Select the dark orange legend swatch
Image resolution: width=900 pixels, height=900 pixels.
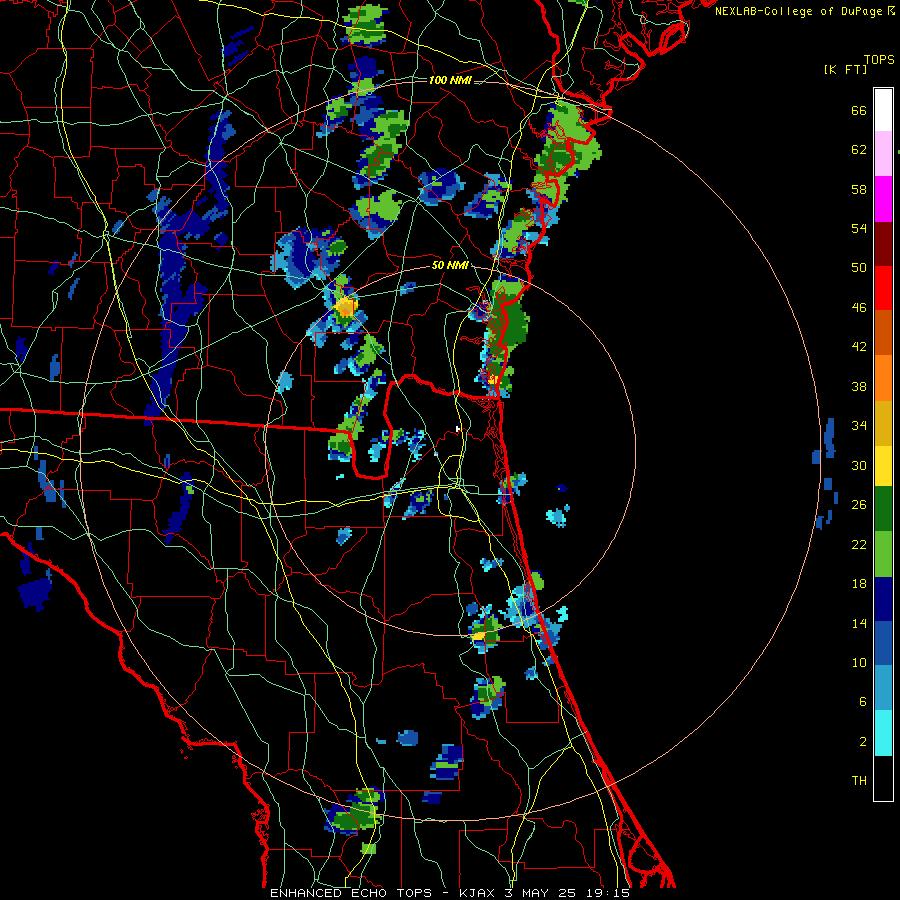point(883,332)
